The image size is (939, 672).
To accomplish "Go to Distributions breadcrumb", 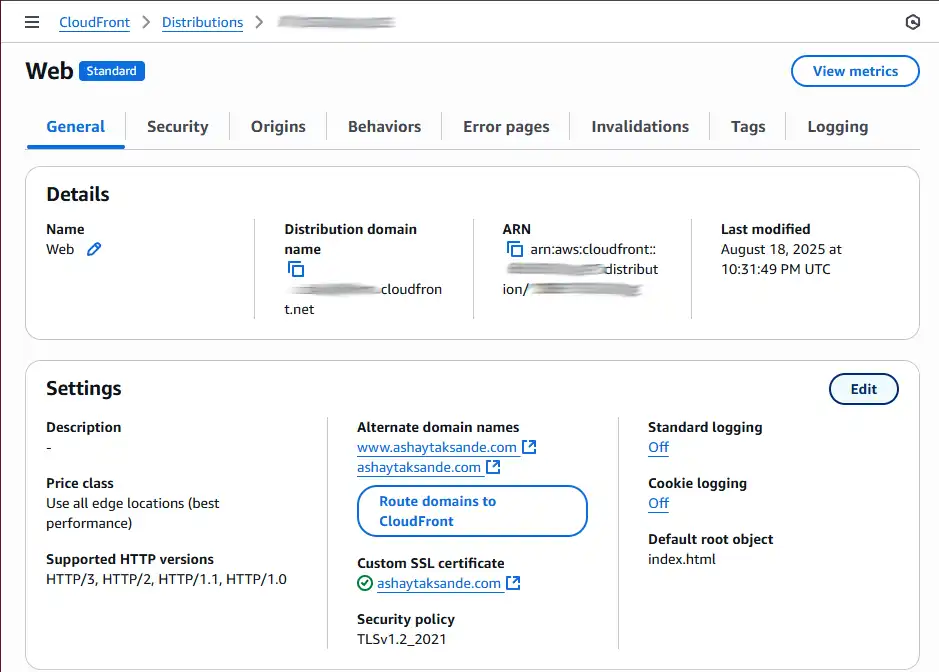I will 202,22.
